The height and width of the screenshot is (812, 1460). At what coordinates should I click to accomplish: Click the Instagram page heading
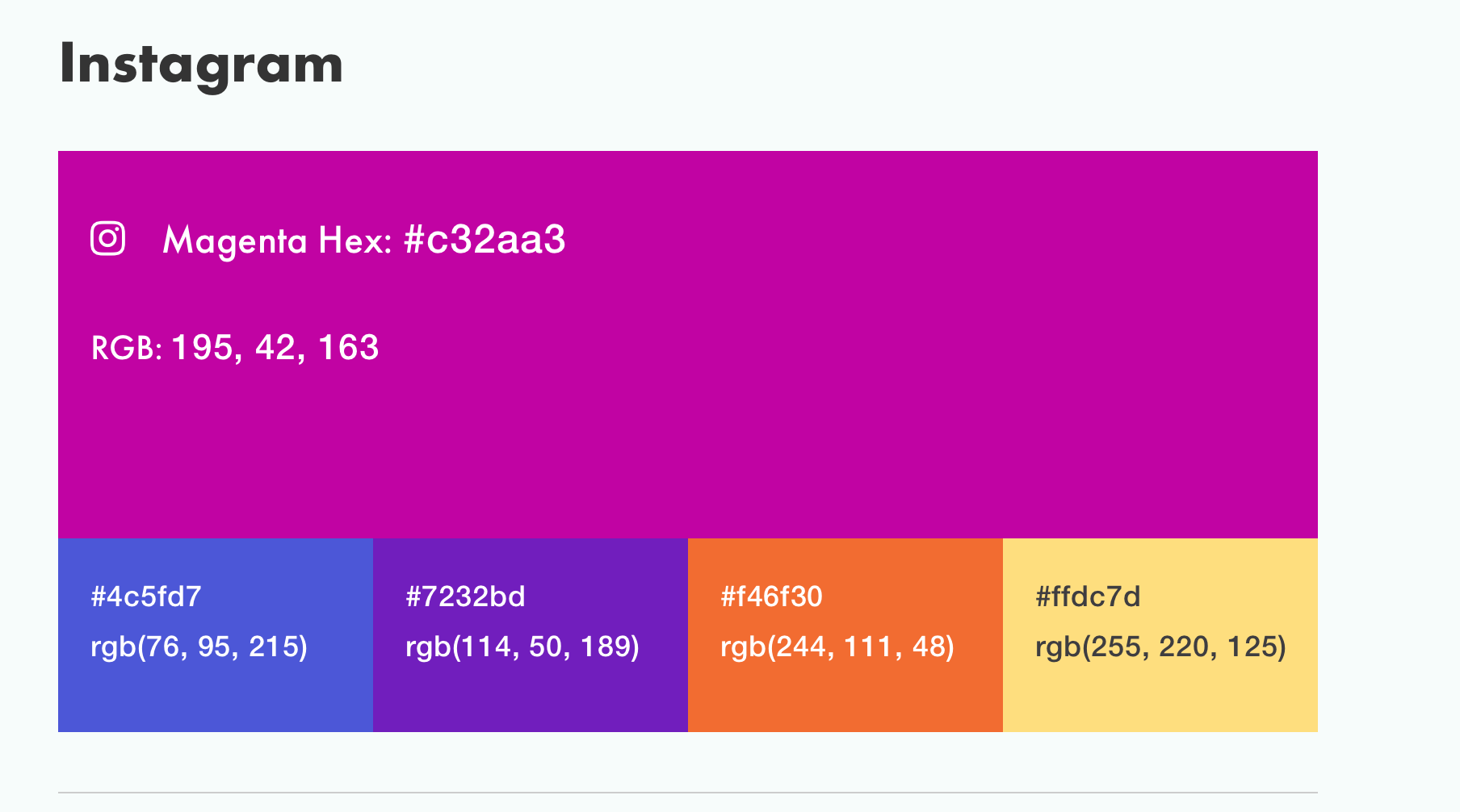[201, 64]
